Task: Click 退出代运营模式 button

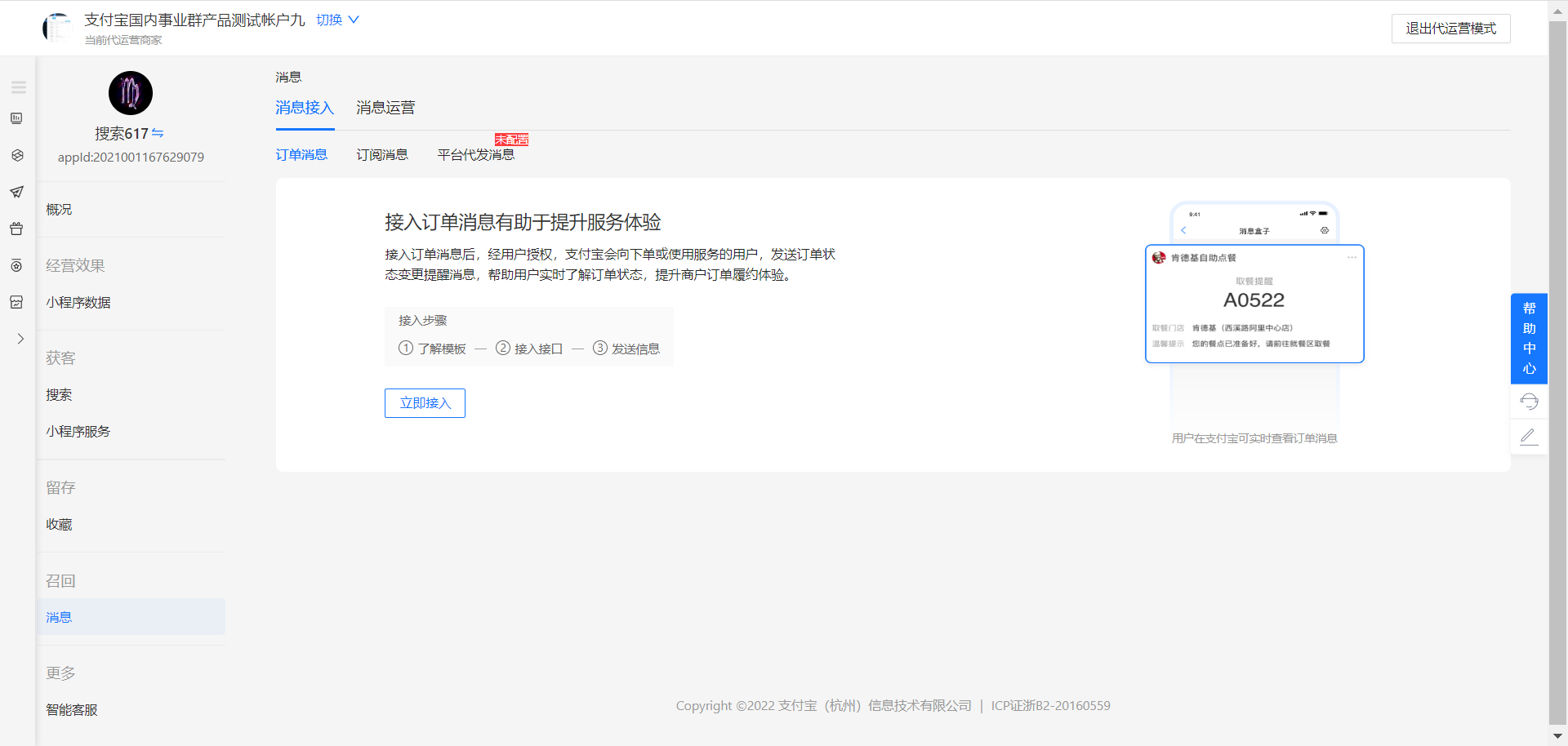Action: [x=1450, y=29]
